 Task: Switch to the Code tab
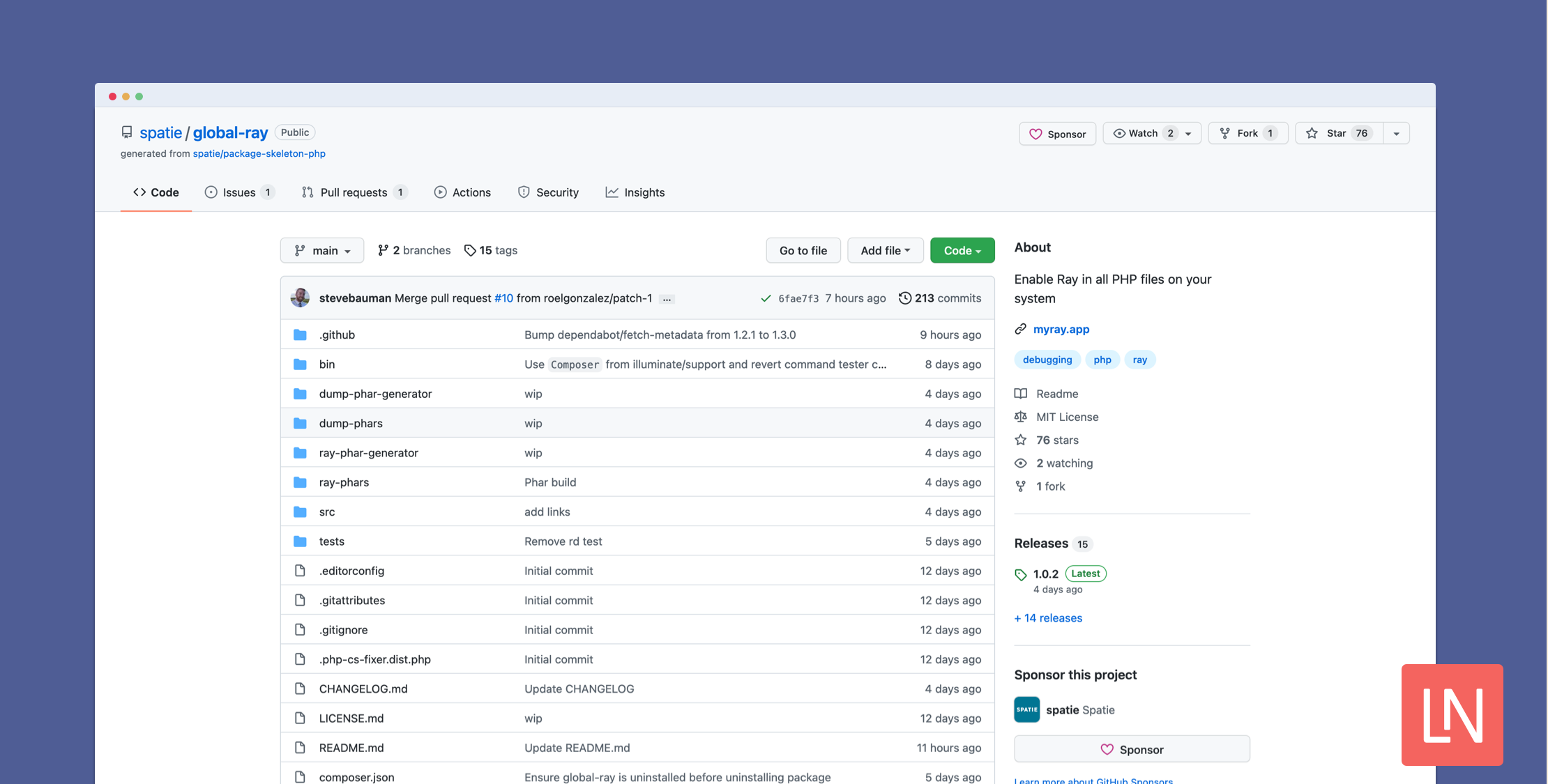point(156,192)
